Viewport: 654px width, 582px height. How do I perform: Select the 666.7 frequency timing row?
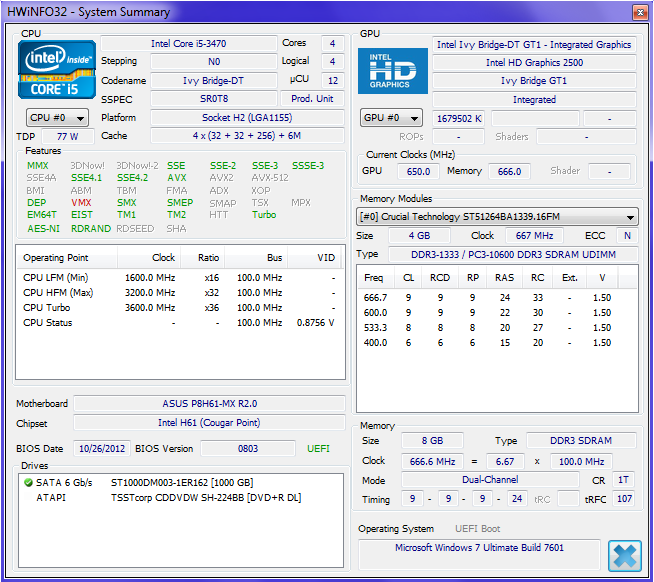[x=497, y=298]
